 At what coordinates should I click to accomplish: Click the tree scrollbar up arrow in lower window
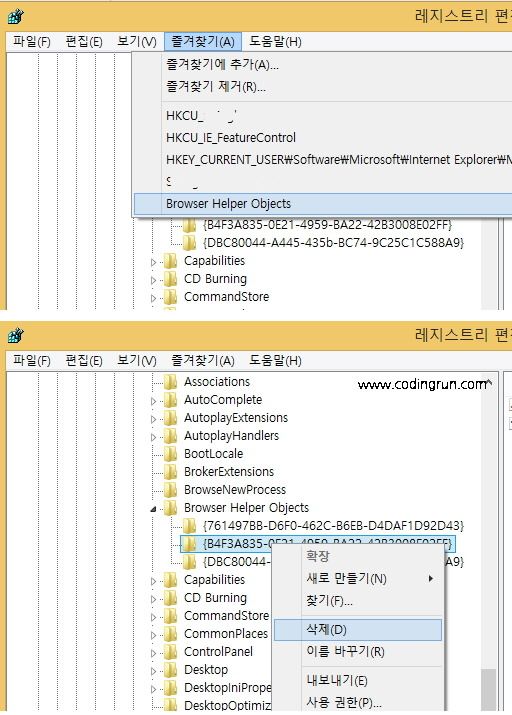(x=489, y=382)
